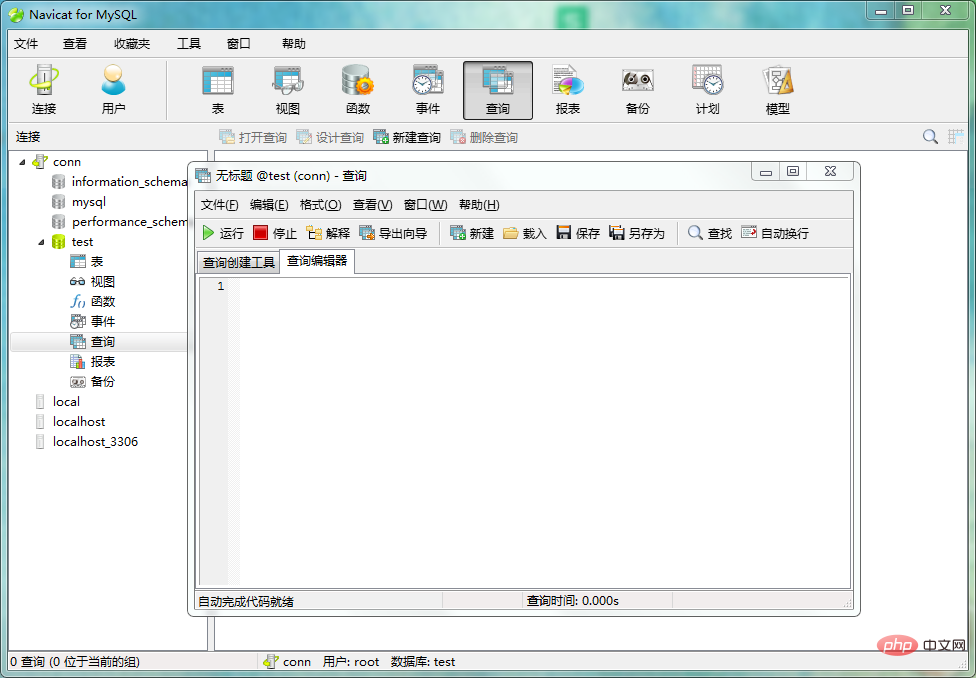The height and width of the screenshot is (678, 976).
Task: Open 文件(F) menu in query window
Action: 220,204
